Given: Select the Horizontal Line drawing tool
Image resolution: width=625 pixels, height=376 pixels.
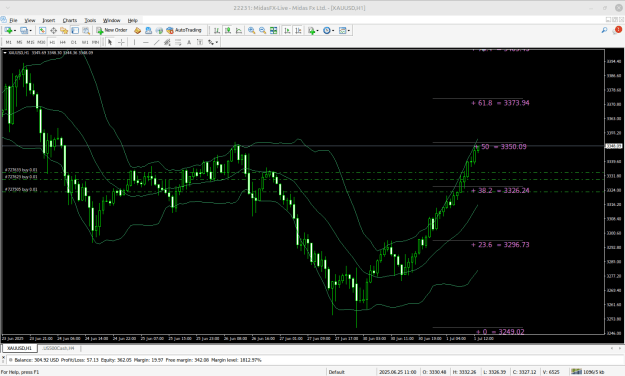Looking at the screenshot, I should tap(145, 42).
